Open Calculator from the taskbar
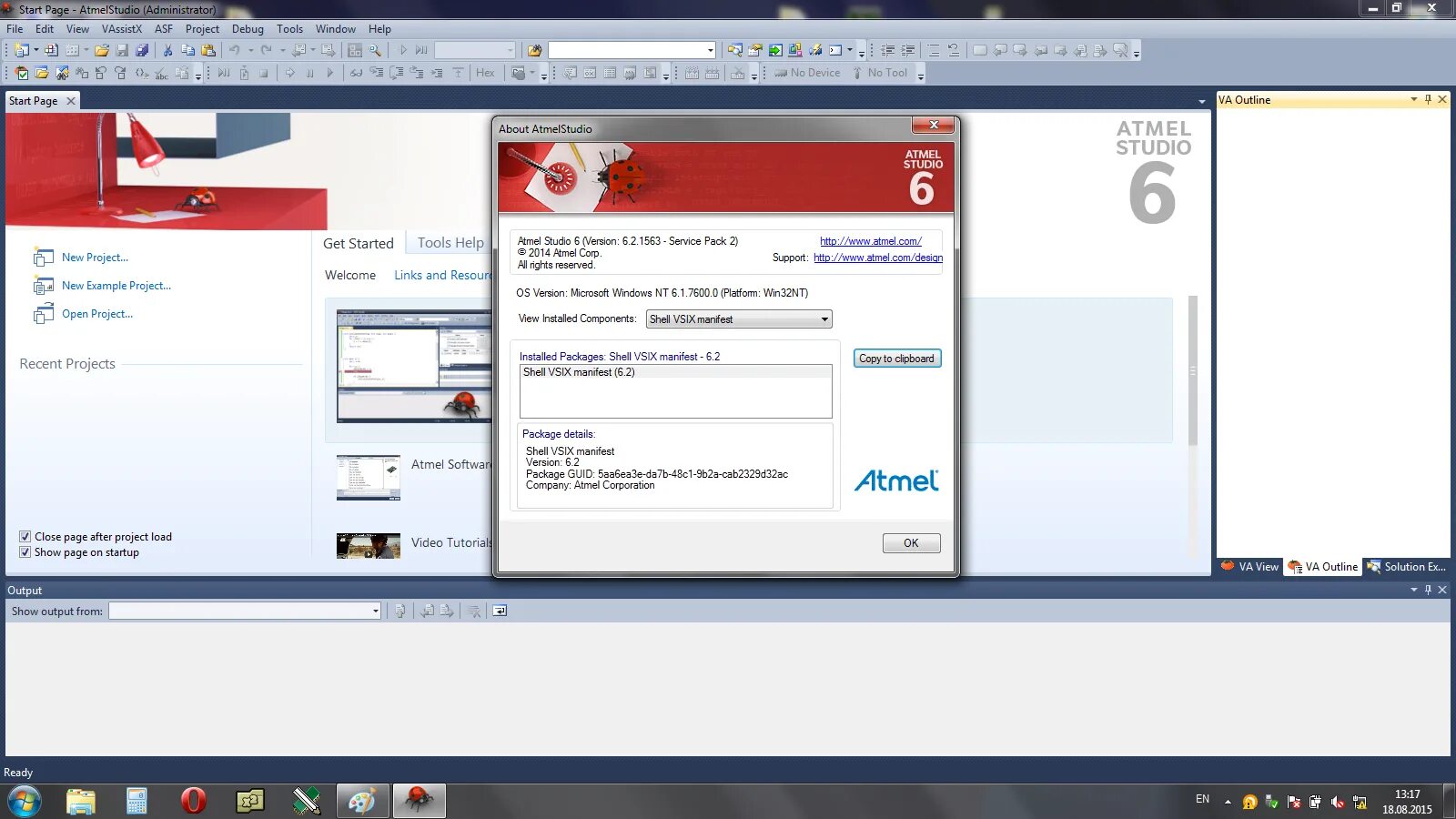Screen dimensions: 1456x819 tap(136, 801)
